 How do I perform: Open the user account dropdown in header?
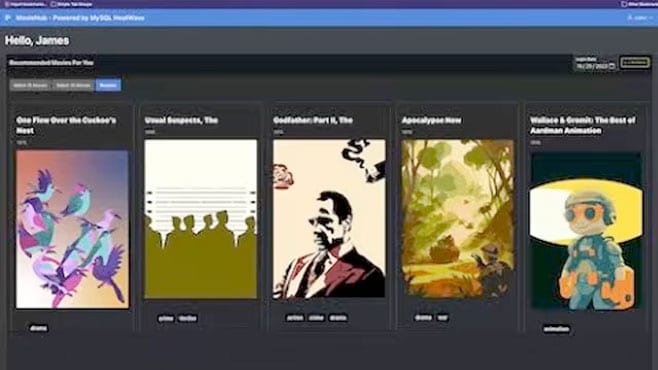pos(640,18)
